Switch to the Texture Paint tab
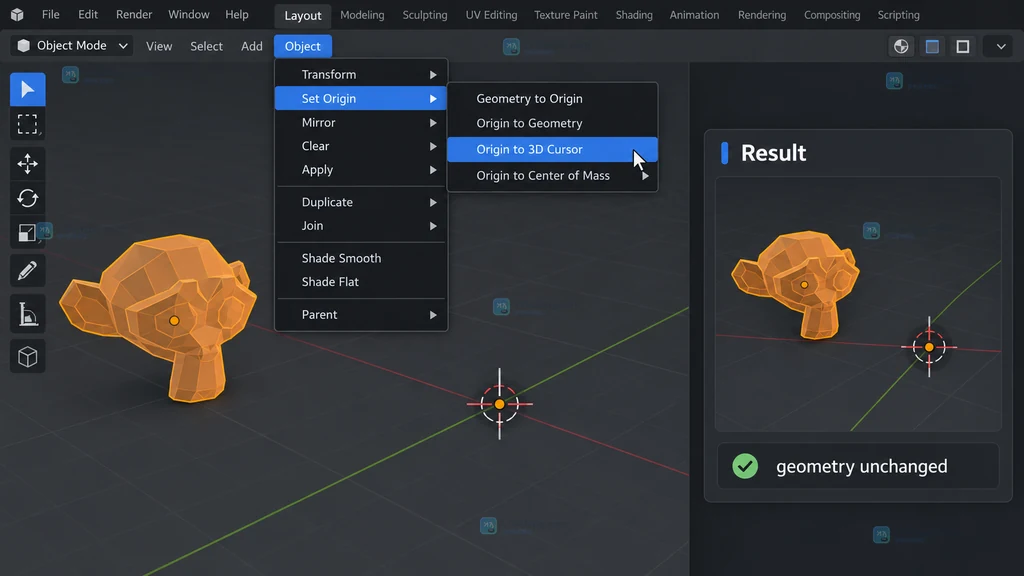The width and height of the screenshot is (1024, 576). click(x=566, y=15)
